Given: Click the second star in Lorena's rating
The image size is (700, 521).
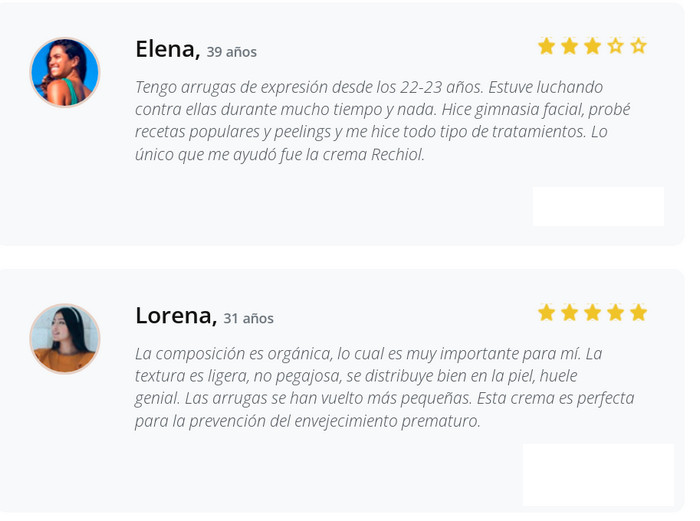Looking at the screenshot, I should click(x=569, y=313).
